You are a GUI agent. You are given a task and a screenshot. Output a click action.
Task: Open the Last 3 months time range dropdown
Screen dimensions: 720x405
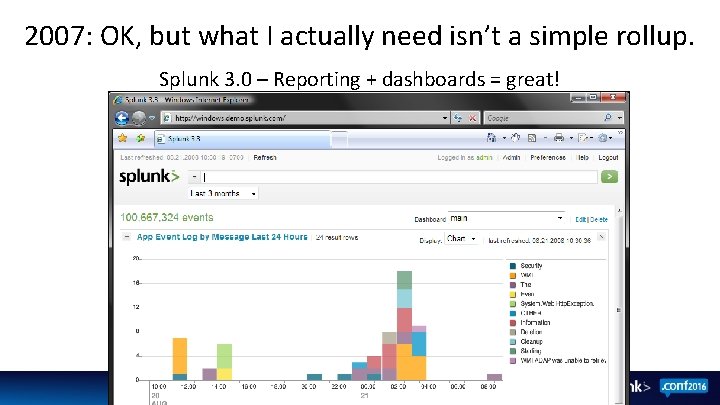tap(223, 193)
